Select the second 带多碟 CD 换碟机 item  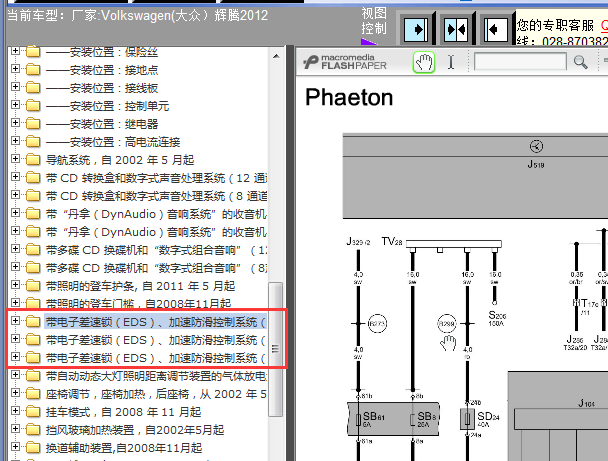[156, 268]
